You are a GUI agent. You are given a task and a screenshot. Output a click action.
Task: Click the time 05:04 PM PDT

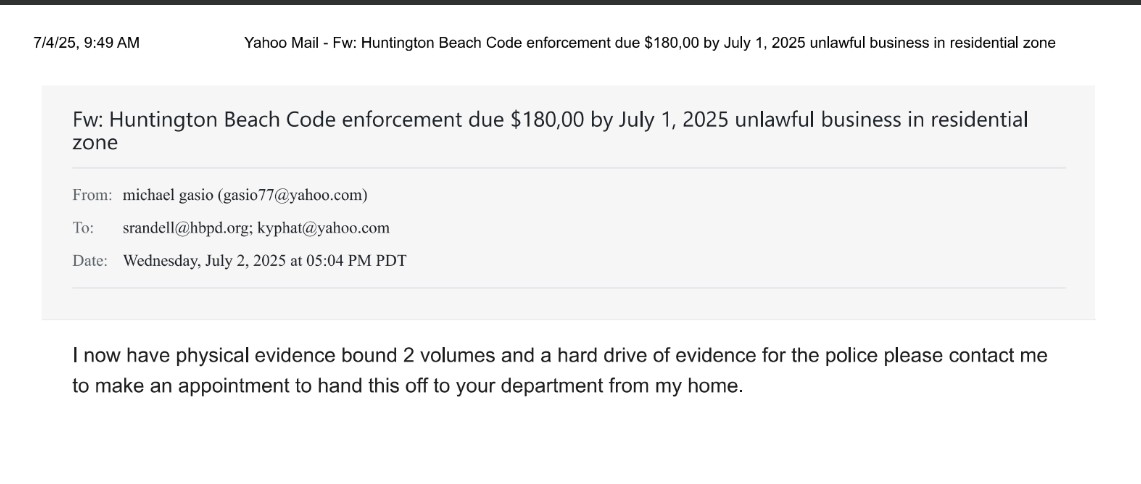coord(348,261)
